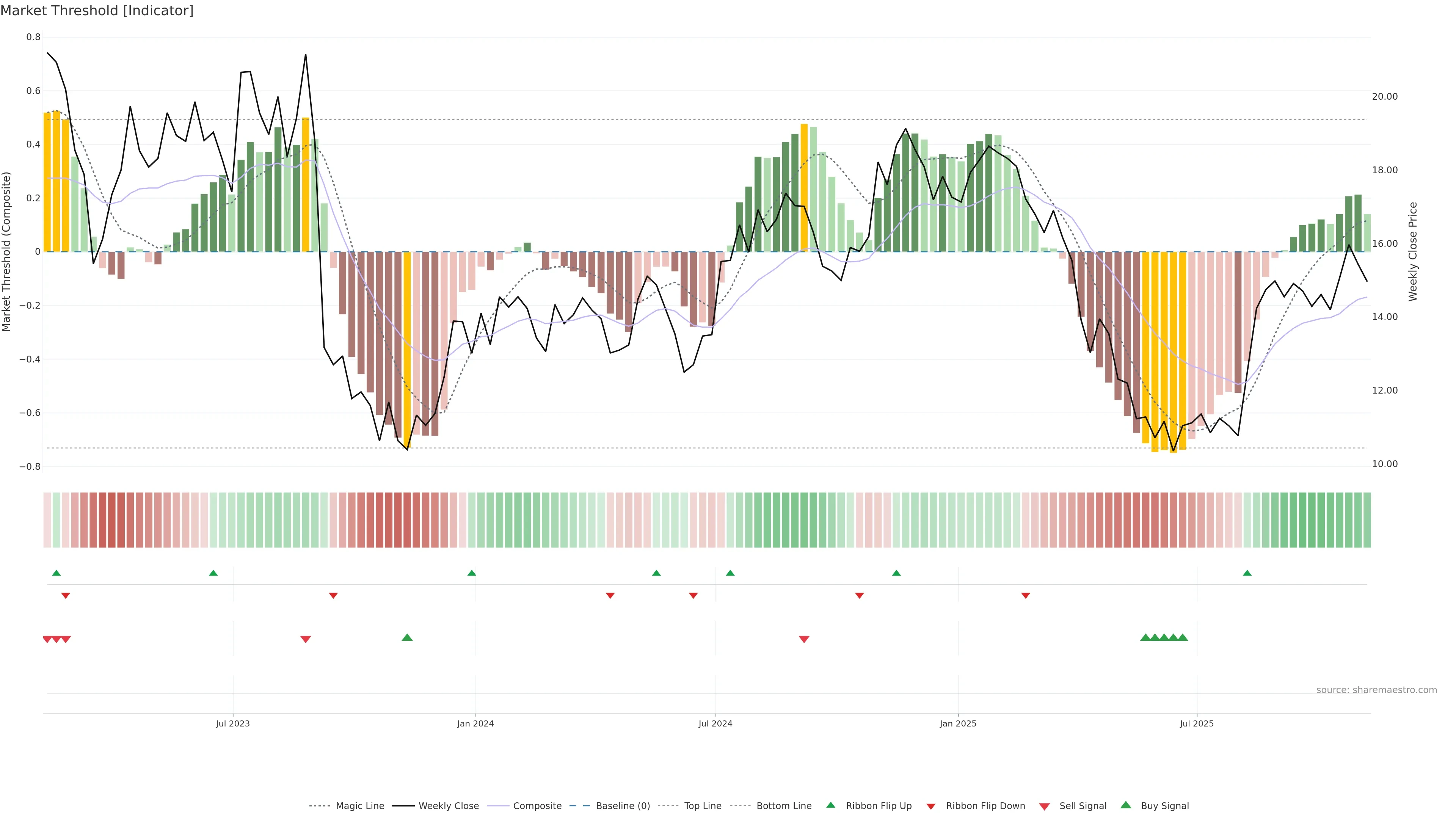Click the source: sharemaestro.com text
Image resolution: width=1456 pixels, height=819 pixels.
(x=1376, y=690)
